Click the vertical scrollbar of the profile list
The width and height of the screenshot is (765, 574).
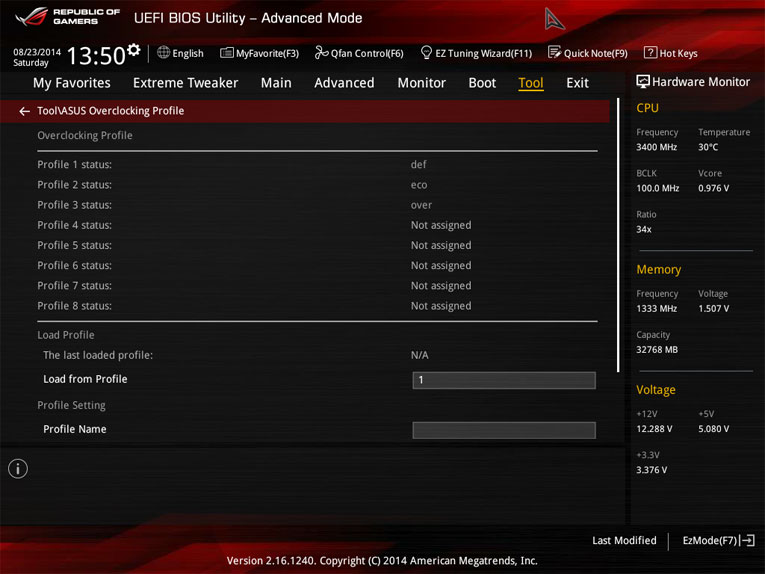(x=618, y=235)
